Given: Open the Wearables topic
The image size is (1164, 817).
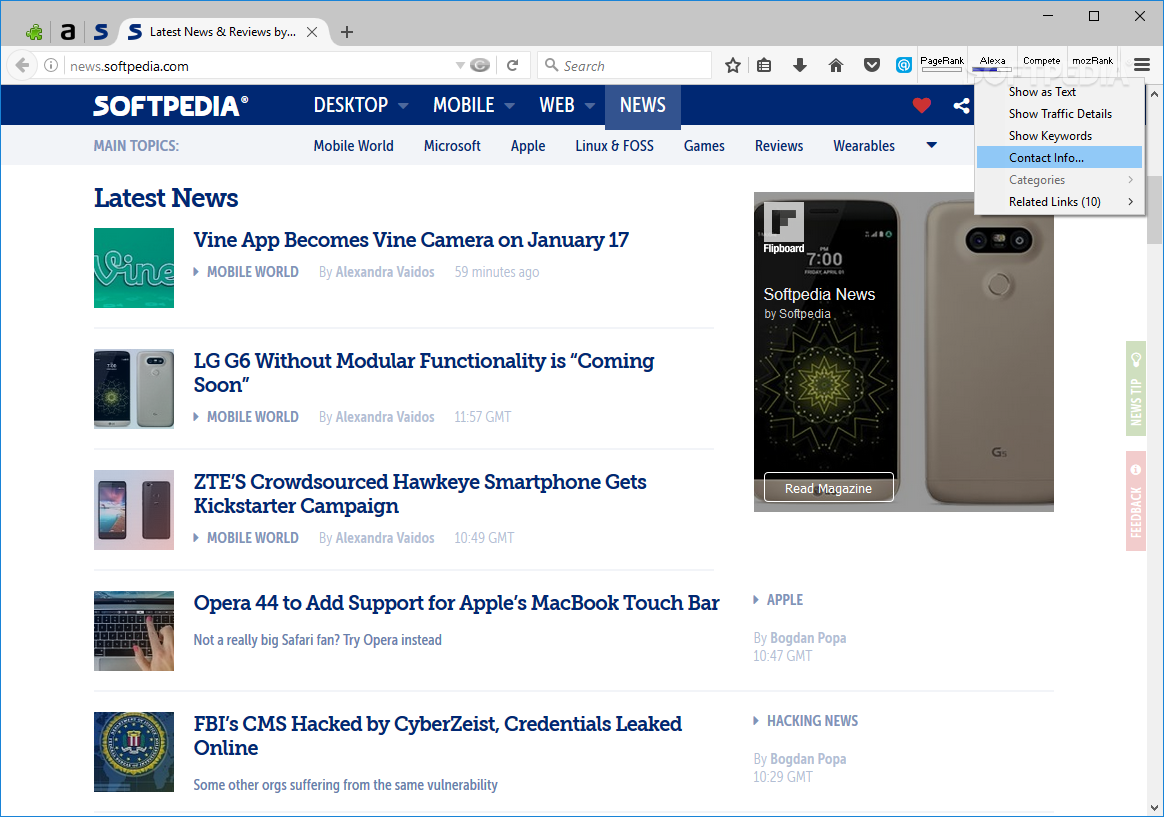Looking at the screenshot, I should (x=863, y=146).
